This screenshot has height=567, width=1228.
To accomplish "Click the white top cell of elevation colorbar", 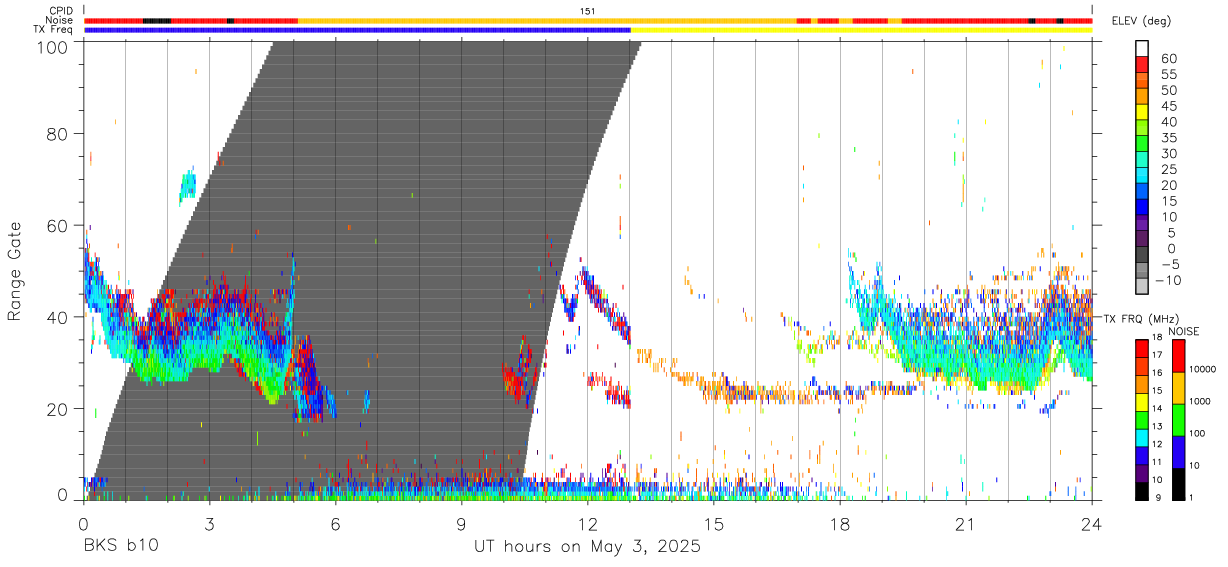I will coord(1143,48).
